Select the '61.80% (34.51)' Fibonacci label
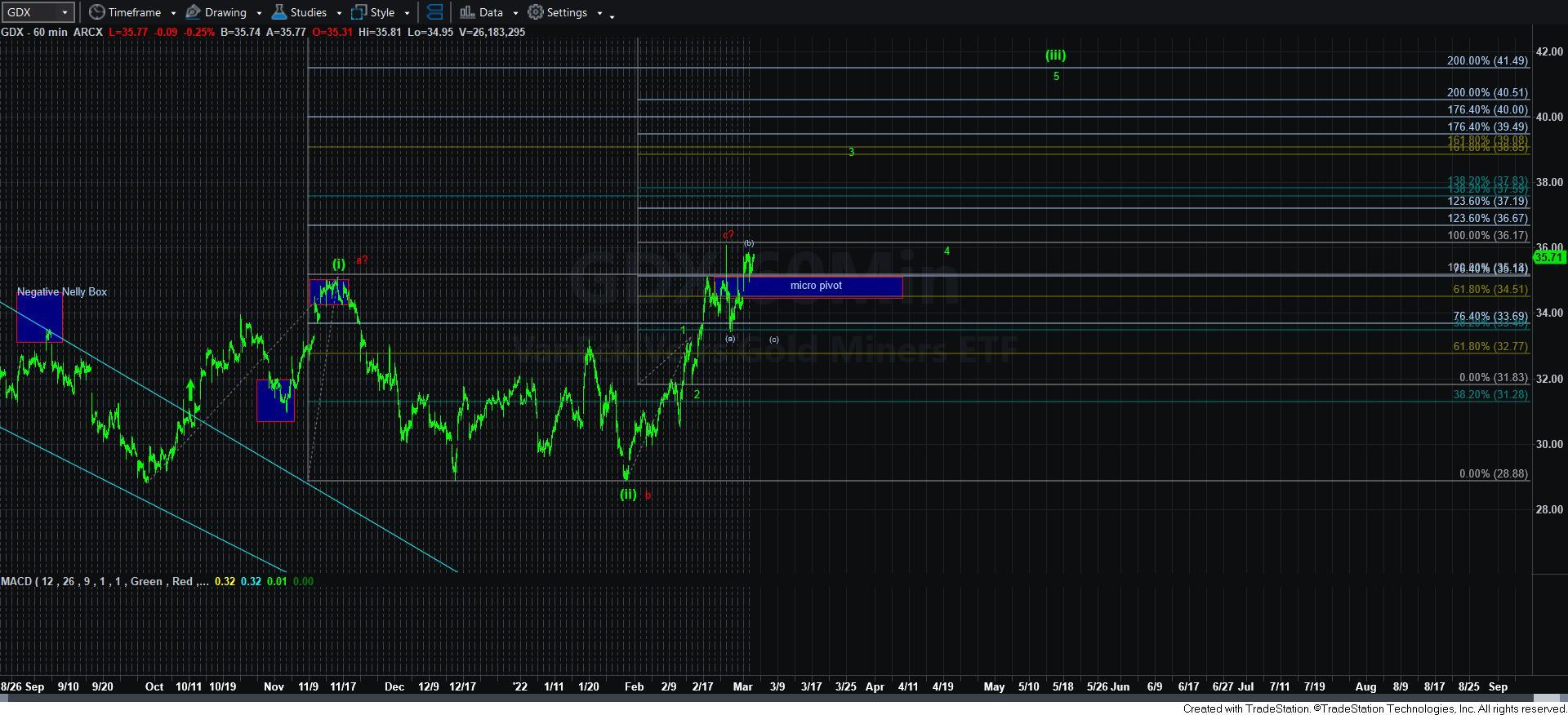 point(1490,289)
